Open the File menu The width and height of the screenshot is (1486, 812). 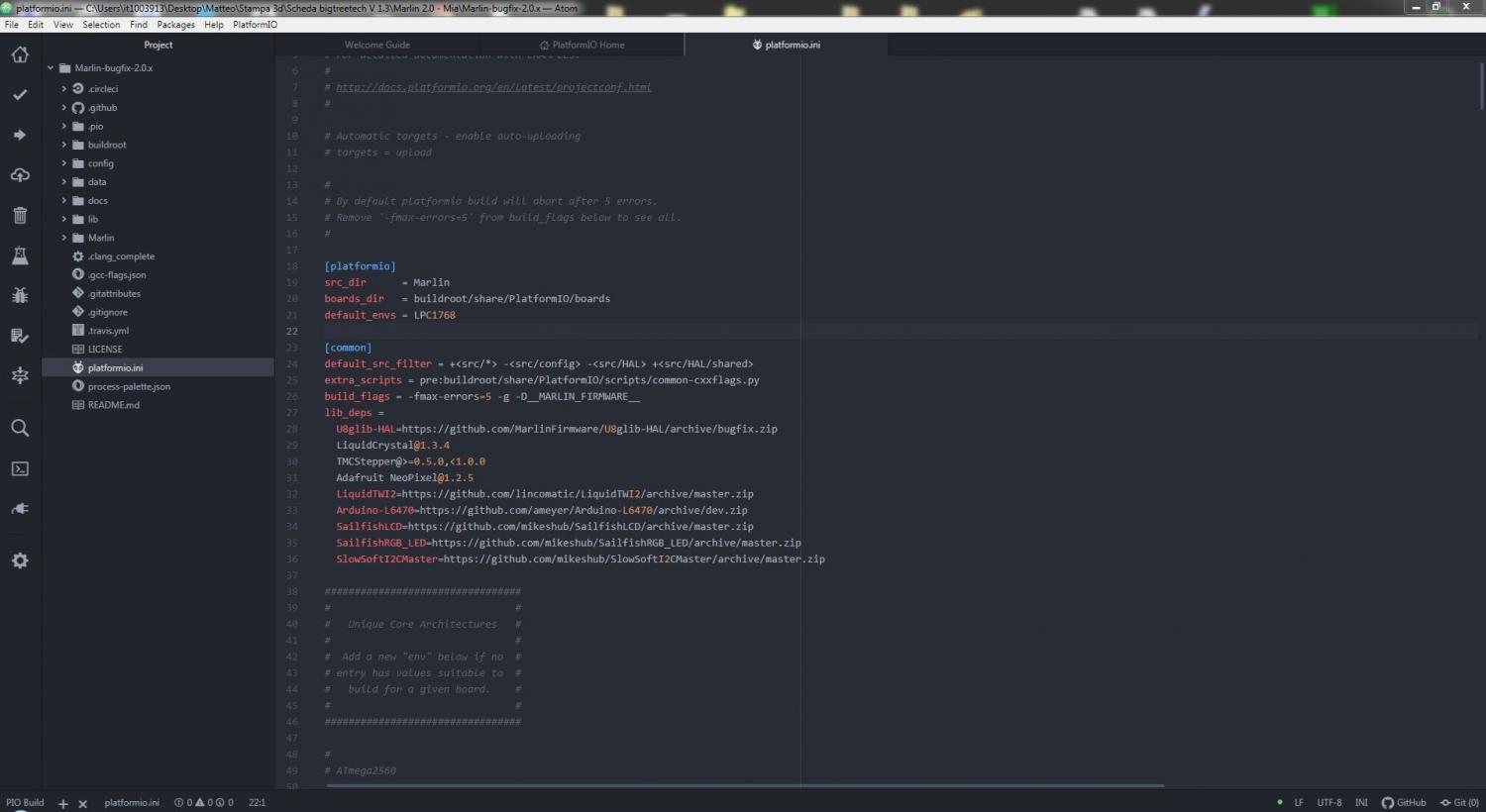12,25
